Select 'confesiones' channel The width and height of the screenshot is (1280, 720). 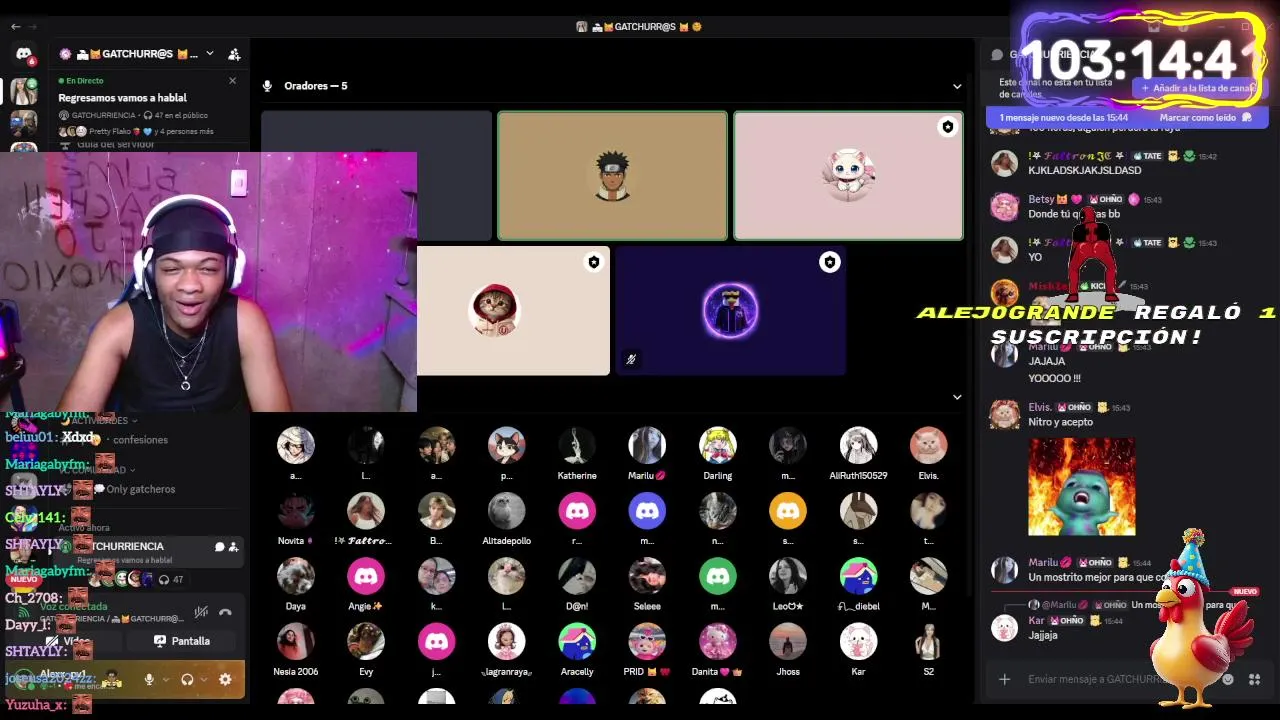point(140,440)
